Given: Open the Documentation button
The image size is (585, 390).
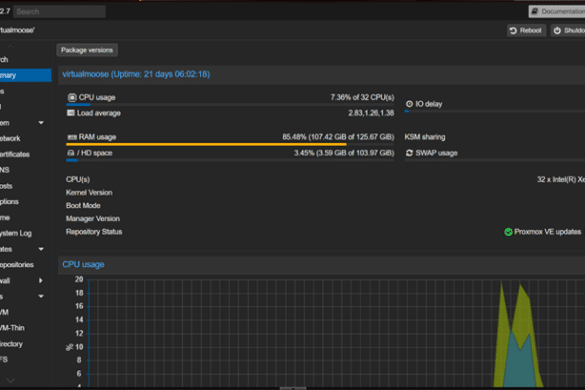Looking at the screenshot, I should pyautogui.click(x=557, y=12).
